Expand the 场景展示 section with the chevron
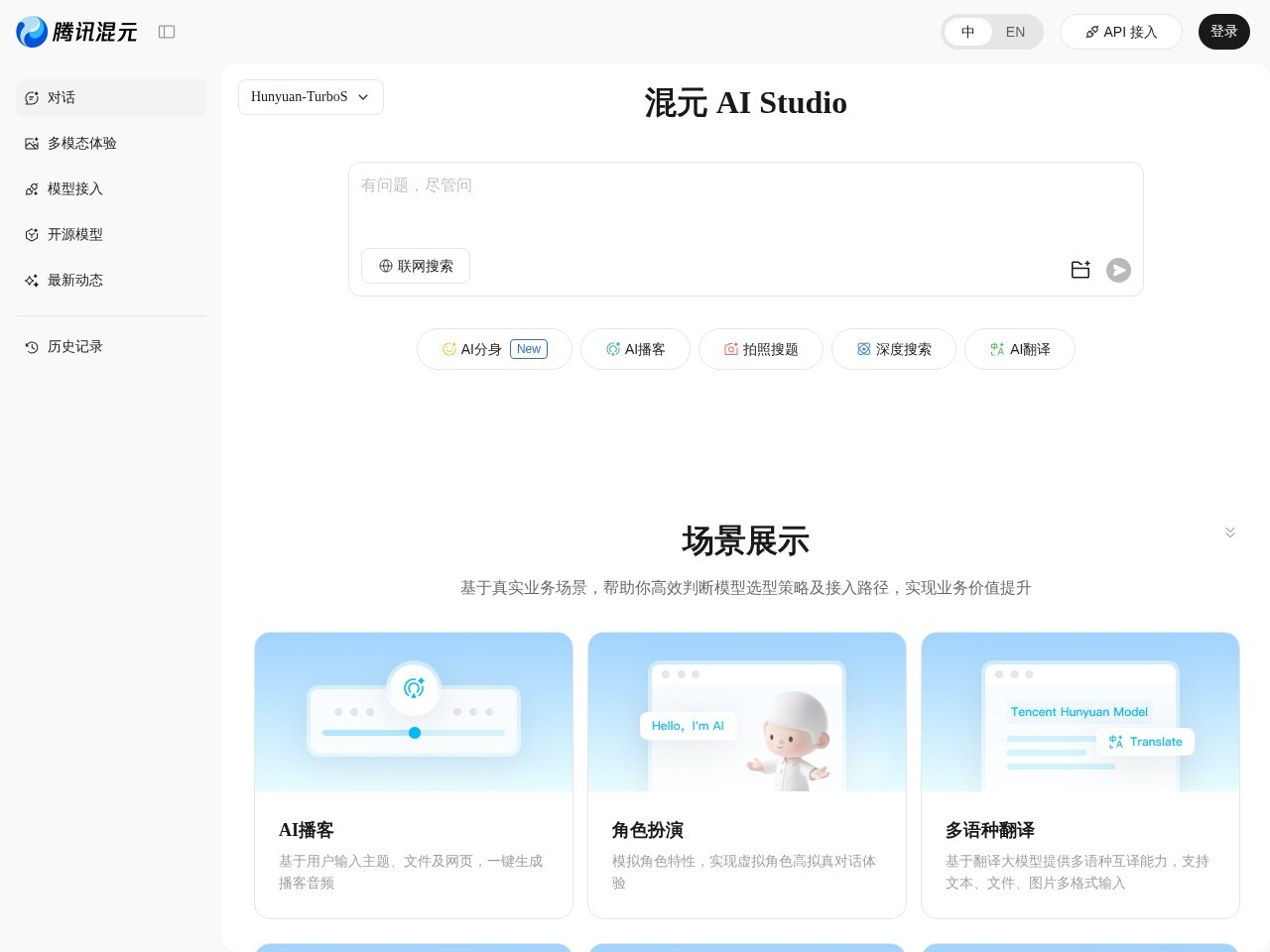The image size is (1270, 952). (1230, 533)
